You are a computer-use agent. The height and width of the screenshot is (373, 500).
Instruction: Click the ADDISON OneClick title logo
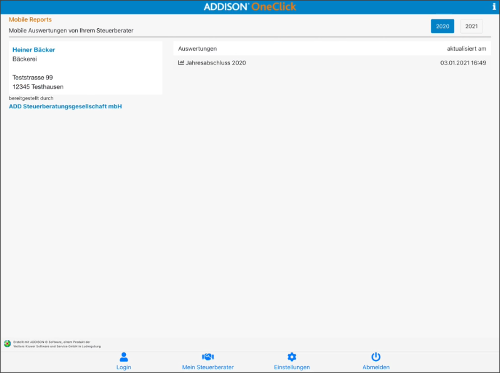pos(250,7)
